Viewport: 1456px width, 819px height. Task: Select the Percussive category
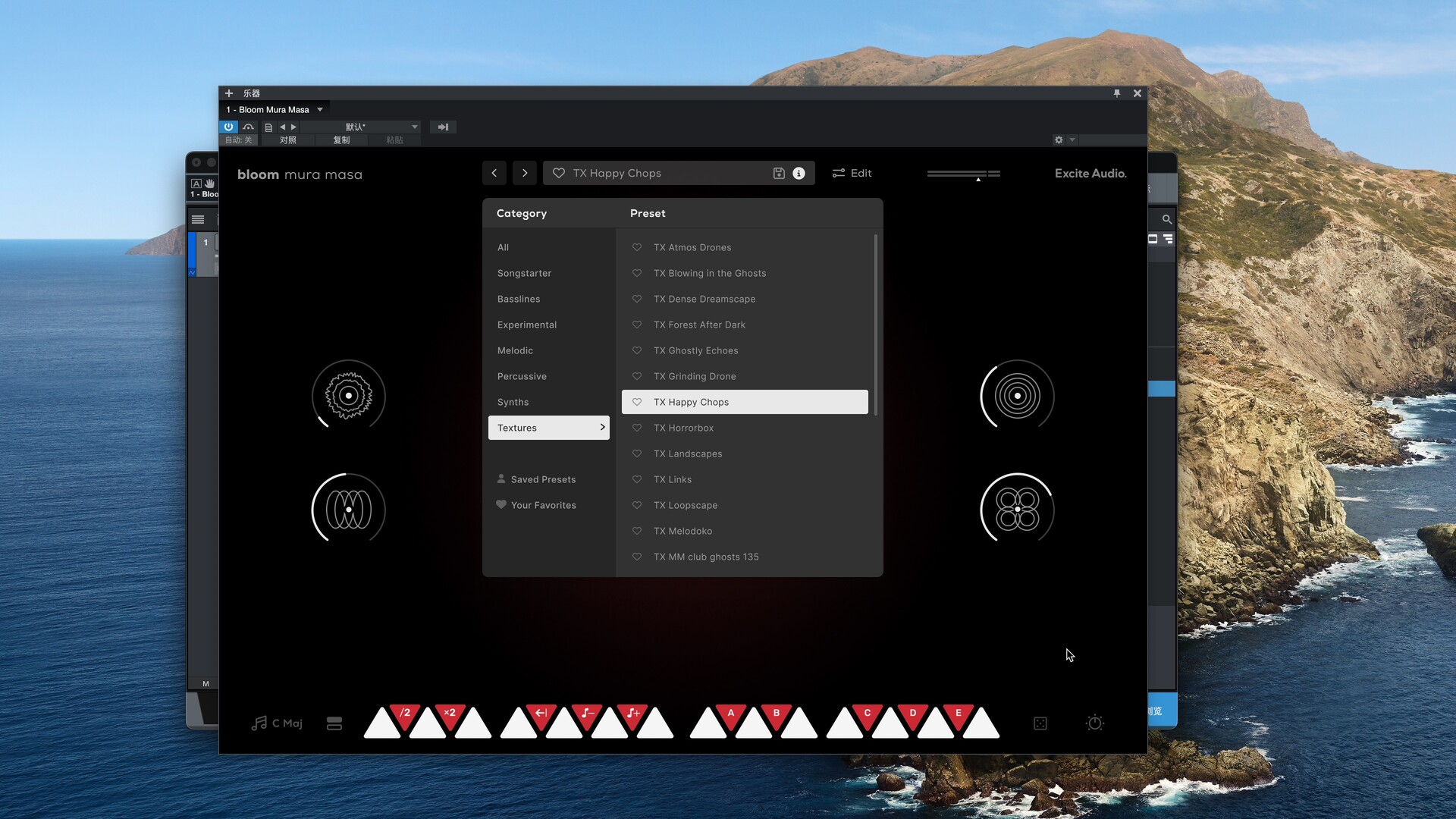coord(522,376)
